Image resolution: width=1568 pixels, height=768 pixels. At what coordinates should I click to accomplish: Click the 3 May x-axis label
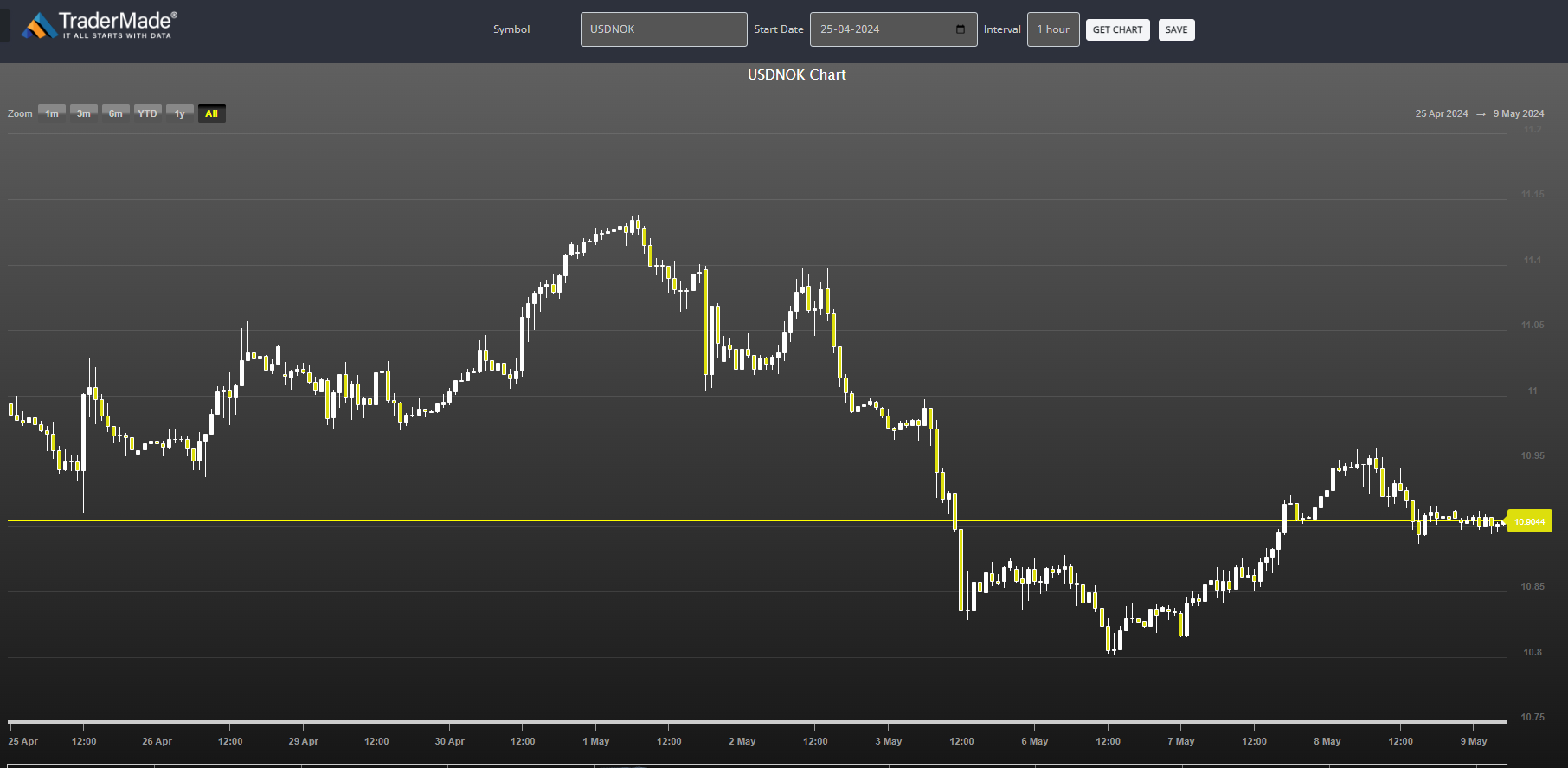889,741
